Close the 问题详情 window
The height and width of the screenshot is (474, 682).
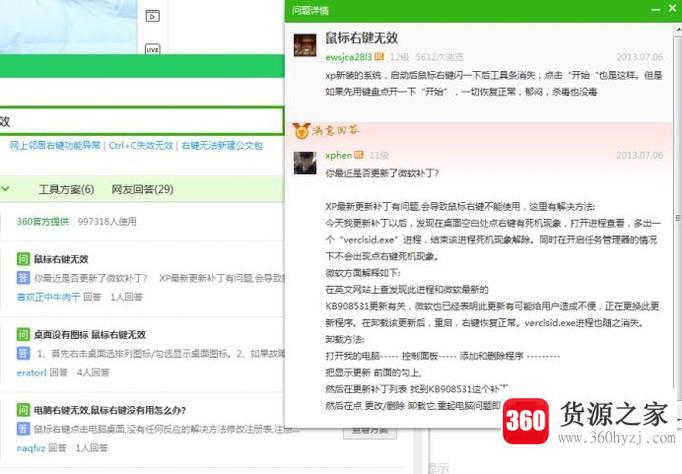pyautogui.click(x=672, y=9)
